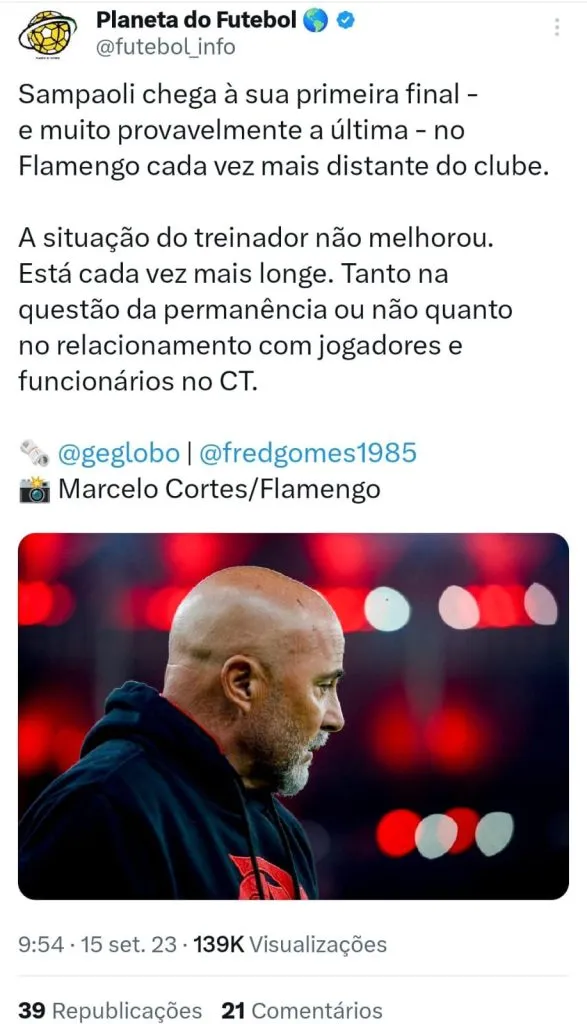View the 21 Comentários list
Screen dimensions: 587x1024
tap(302, 1010)
